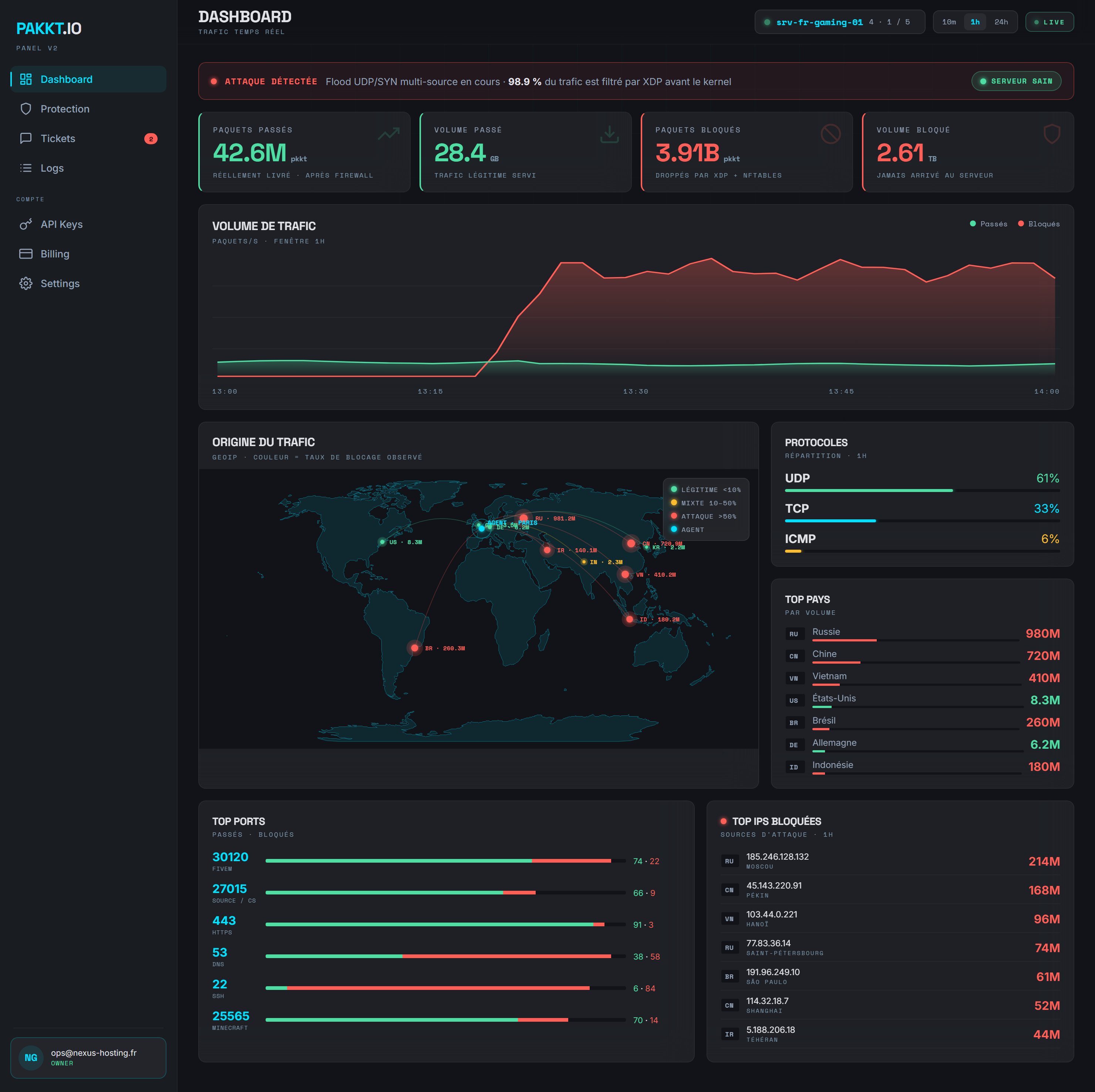
Task: Click the Chine row in Top Pays
Action: 922,655
